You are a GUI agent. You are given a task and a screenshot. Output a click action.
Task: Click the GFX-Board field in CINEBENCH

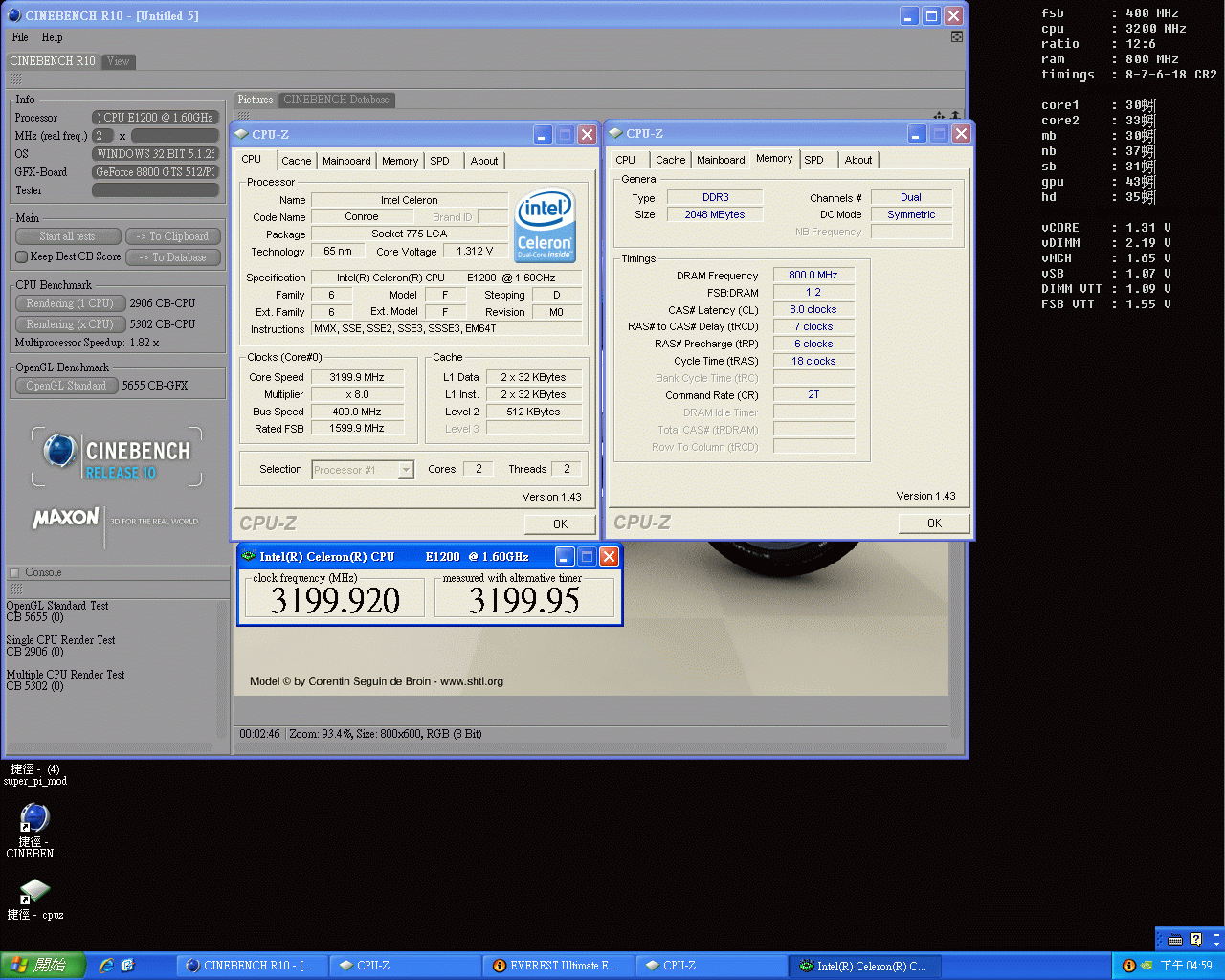point(155,172)
